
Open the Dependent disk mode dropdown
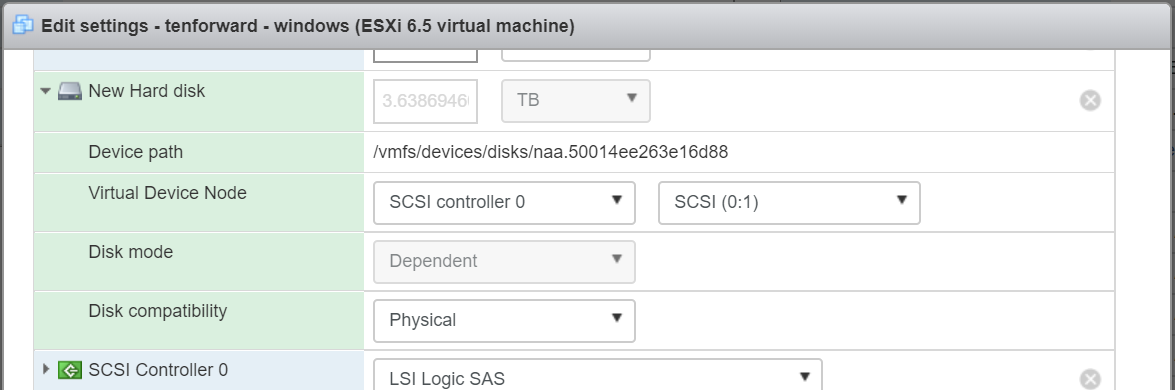click(x=504, y=262)
